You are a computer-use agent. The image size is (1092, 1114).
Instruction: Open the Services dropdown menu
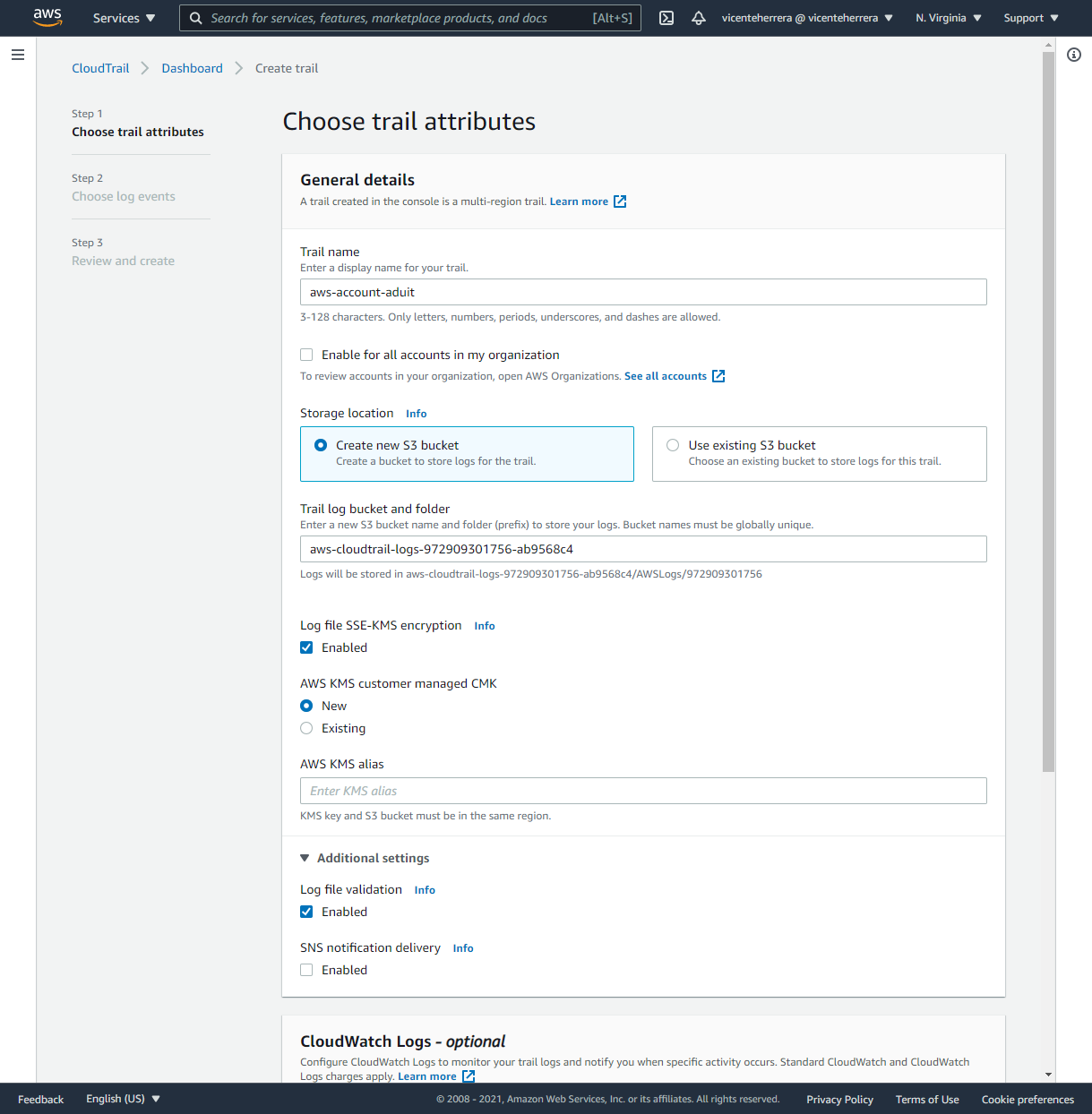(x=124, y=18)
